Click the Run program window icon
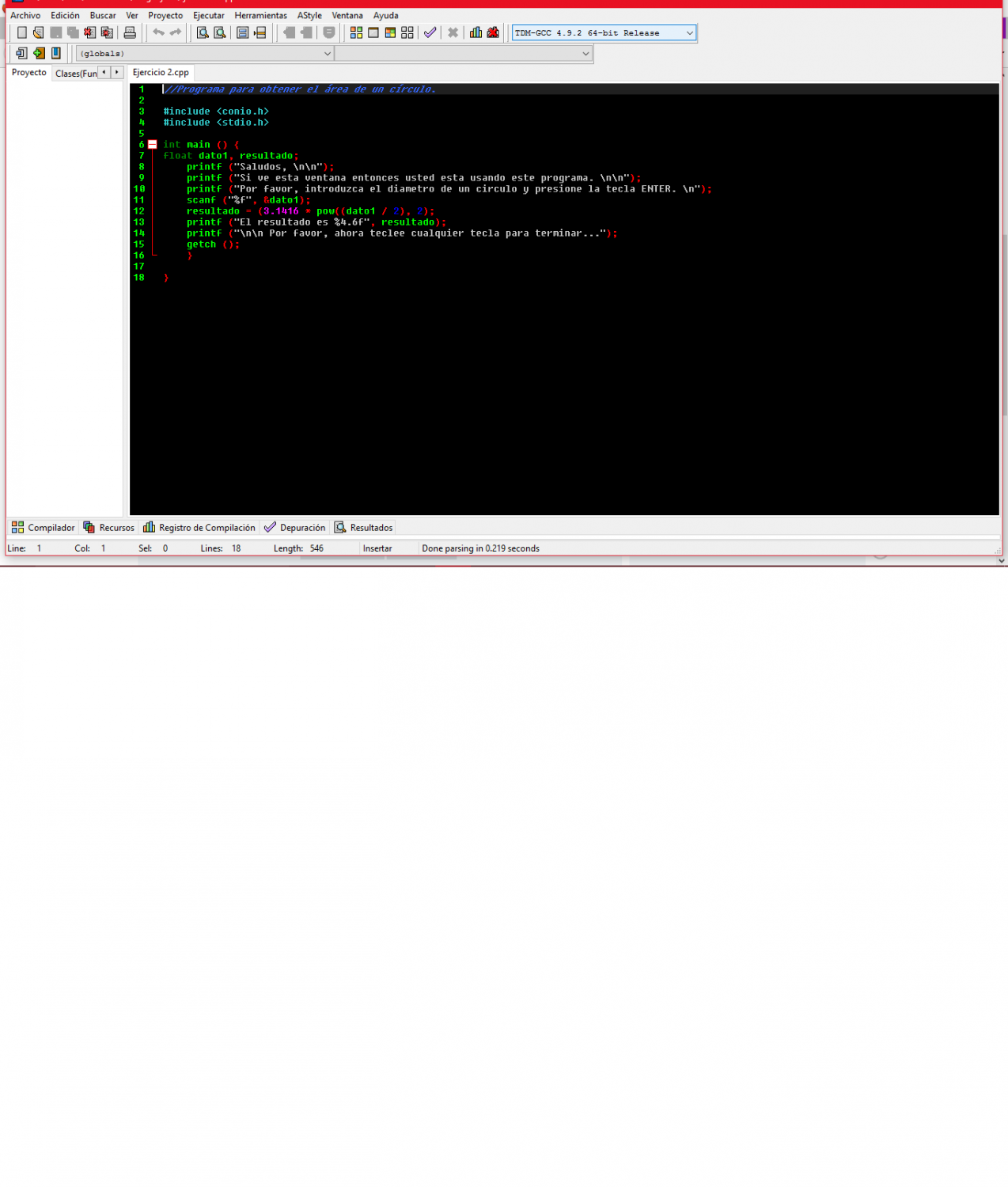The image size is (1008, 1187). point(373,32)
